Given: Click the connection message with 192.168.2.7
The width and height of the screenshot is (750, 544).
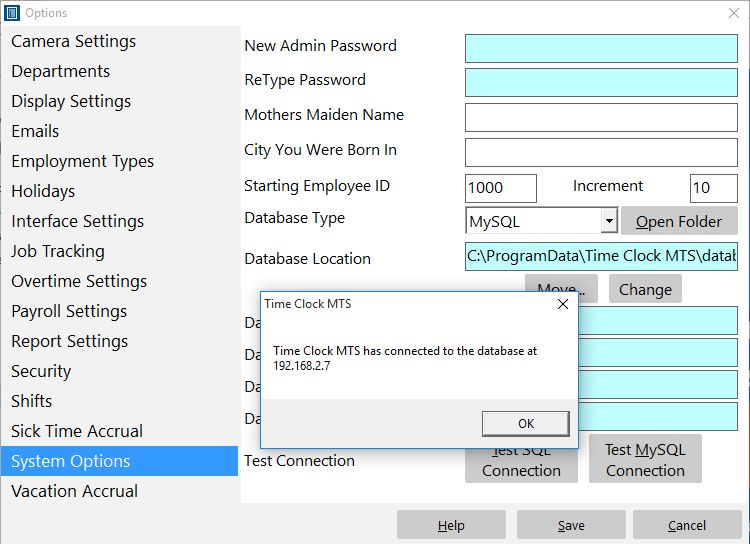Looking at the screenshot, I should pos(405,358).
